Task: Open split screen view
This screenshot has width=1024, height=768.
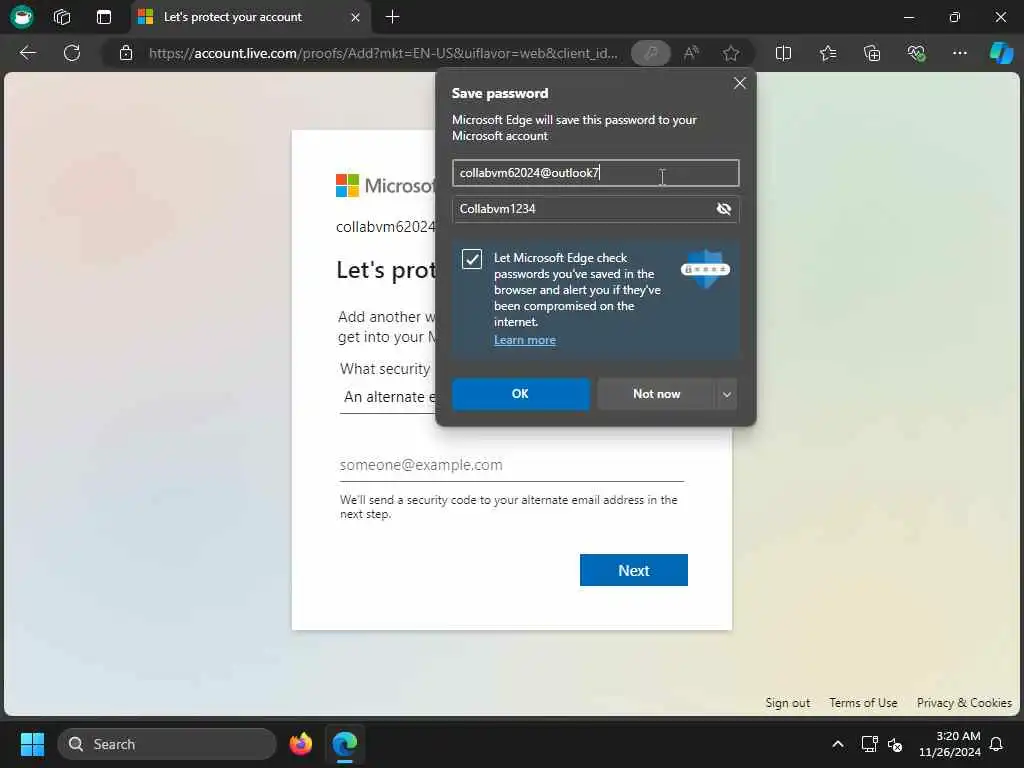Action: point(783,53)
